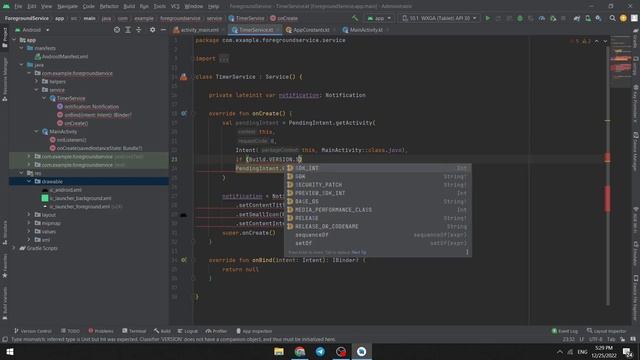Image resolution: width=640 pixels, height=360 pixels.
Task: Click Expand All in Project panel
Action: click(x=128, y=30)
